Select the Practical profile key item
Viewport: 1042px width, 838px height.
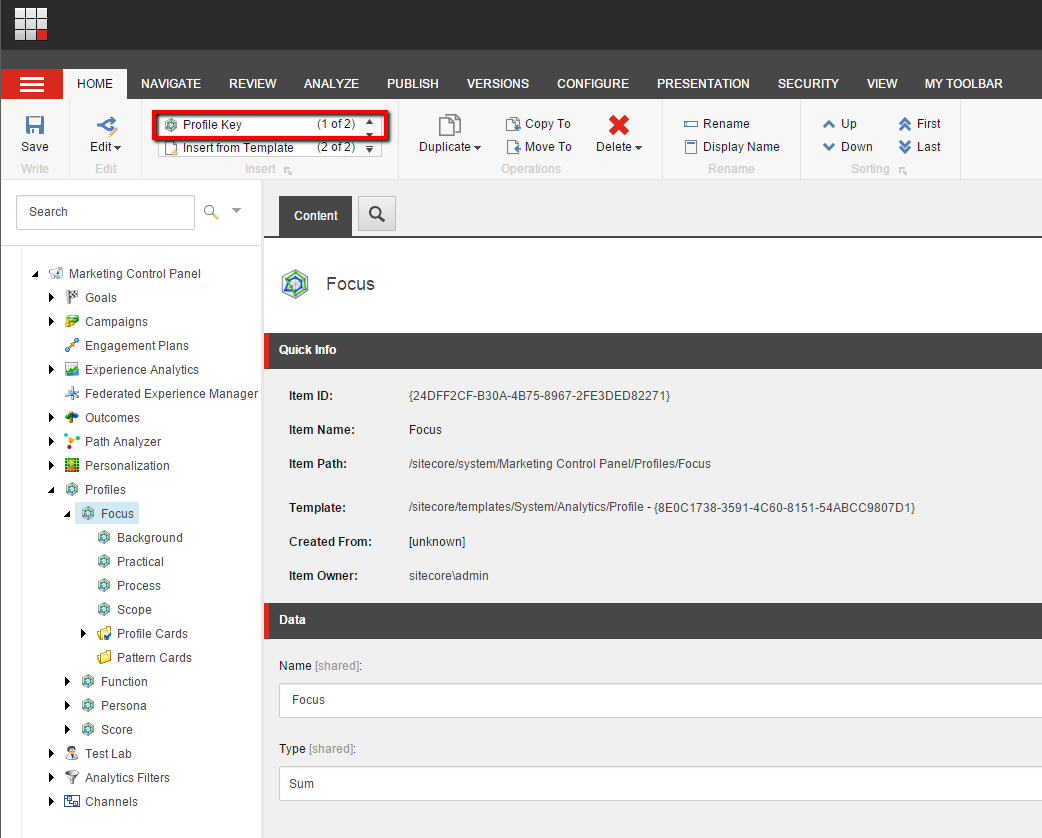click(140, 562)
